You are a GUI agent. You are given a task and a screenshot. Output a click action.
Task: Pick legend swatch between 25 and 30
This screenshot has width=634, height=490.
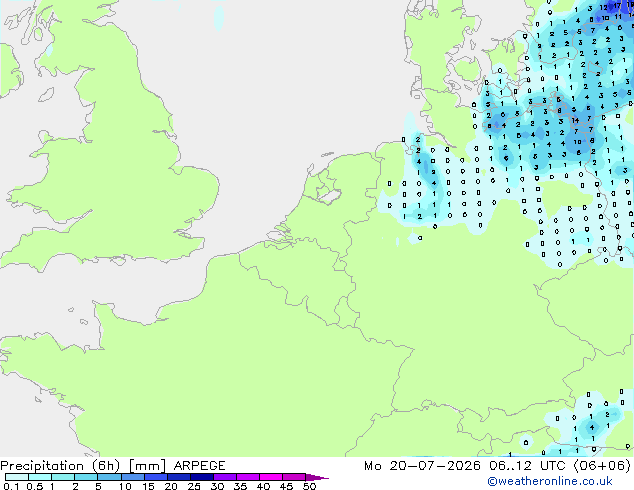pyautogui.click(x=202, y=477)
